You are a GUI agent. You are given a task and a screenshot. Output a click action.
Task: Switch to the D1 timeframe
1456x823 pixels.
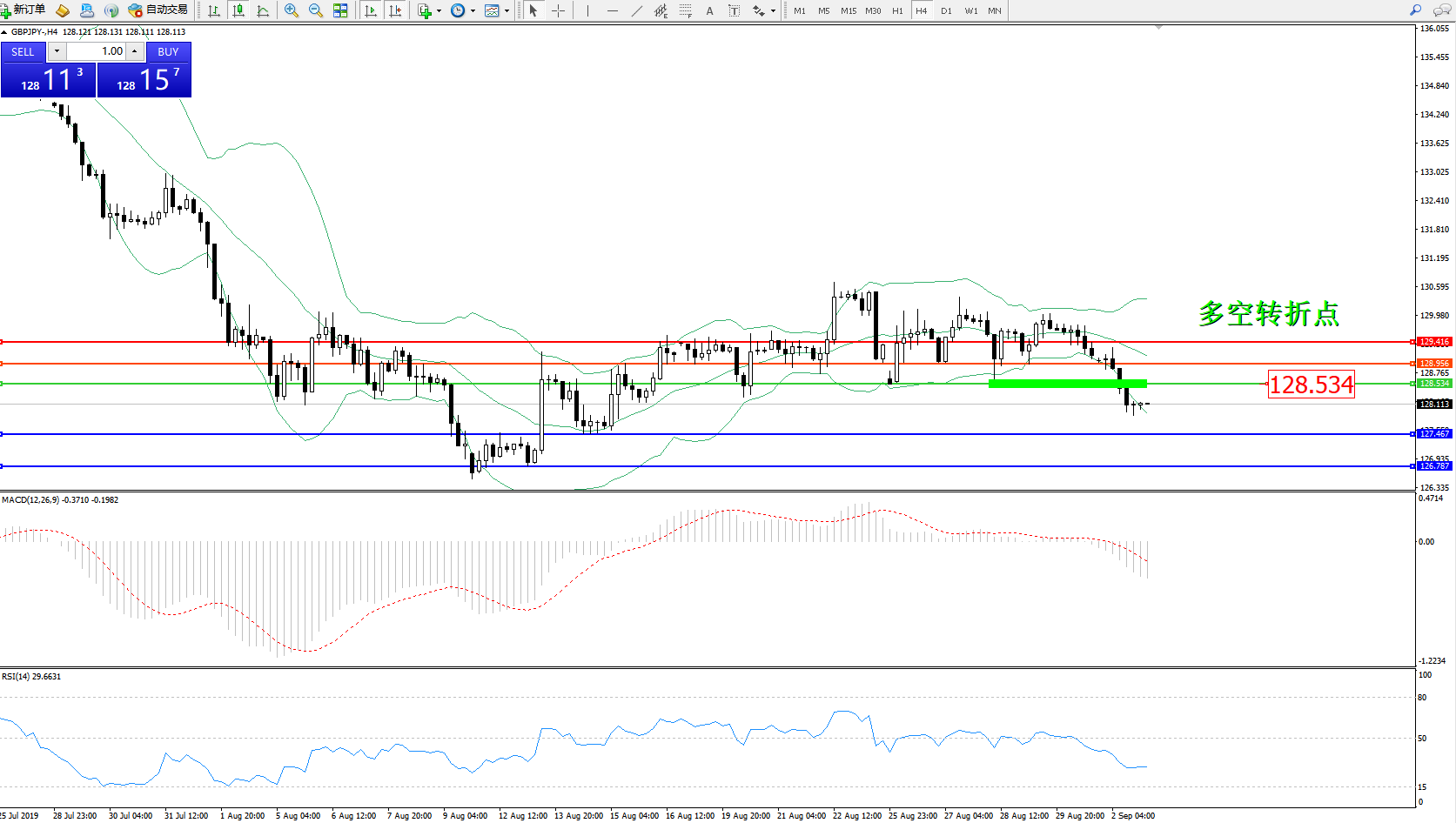[946, 10]
